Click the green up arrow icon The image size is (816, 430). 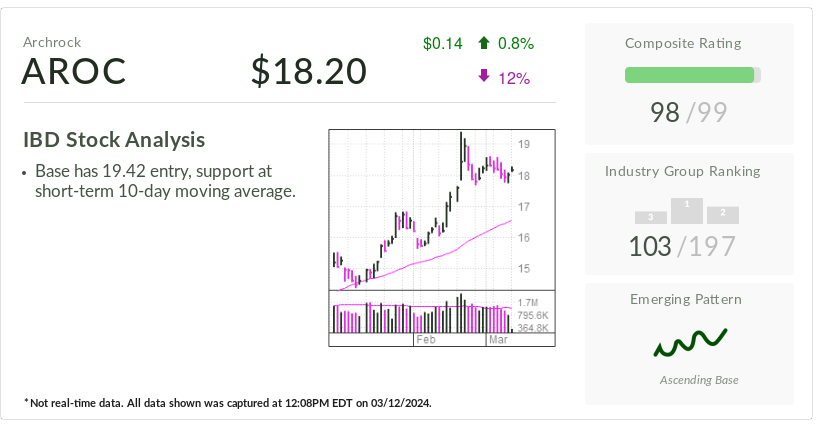point(484,43)
